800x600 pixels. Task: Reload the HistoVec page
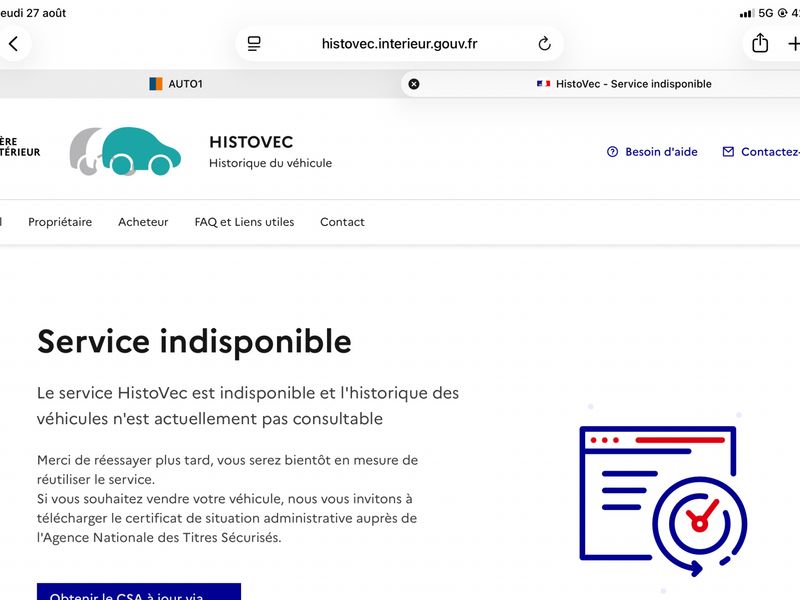544,44
